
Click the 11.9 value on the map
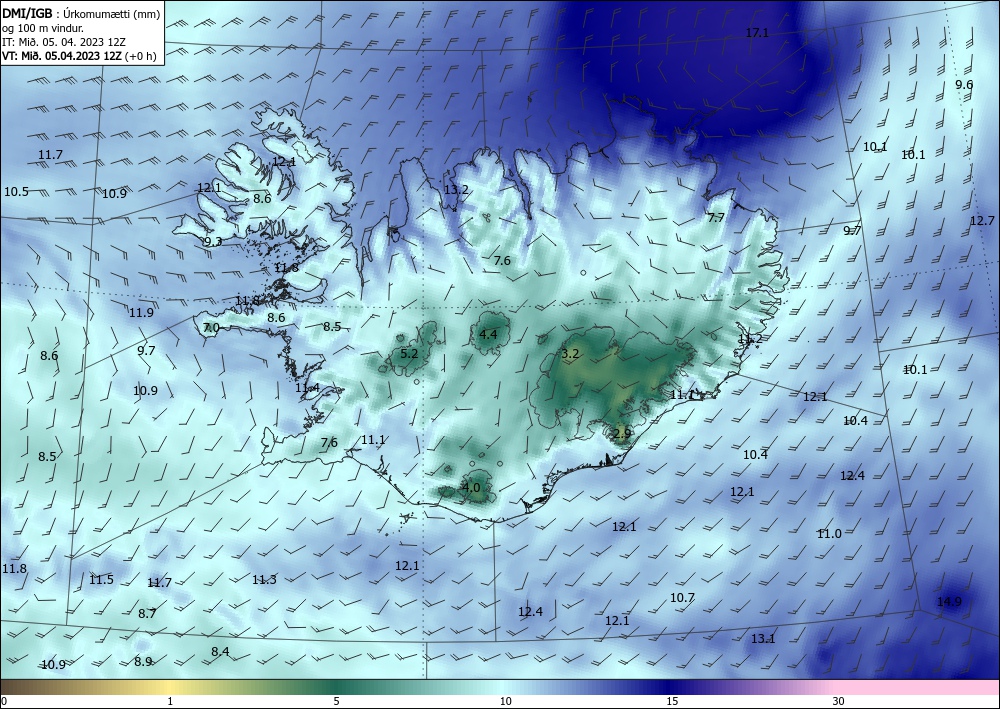point(141,312)
